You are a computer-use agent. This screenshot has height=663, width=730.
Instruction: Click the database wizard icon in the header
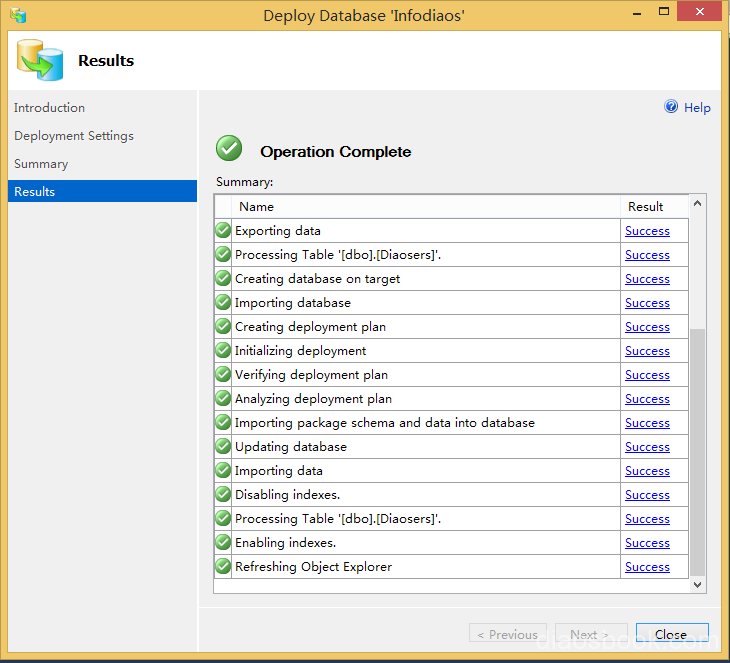(x=39, y=60)
